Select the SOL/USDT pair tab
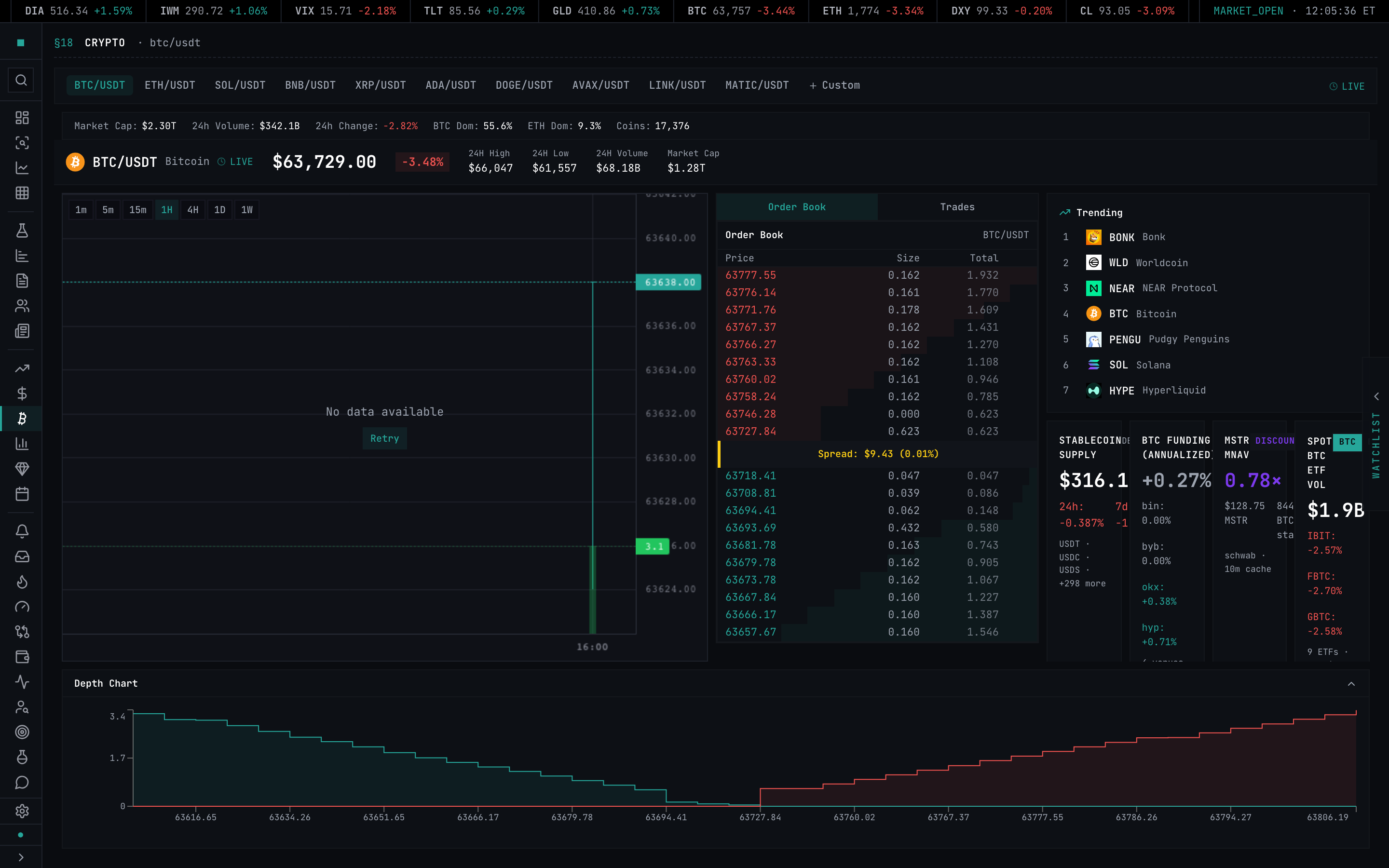The height and width of the screenshot is (868, 1389). point(240,85)
